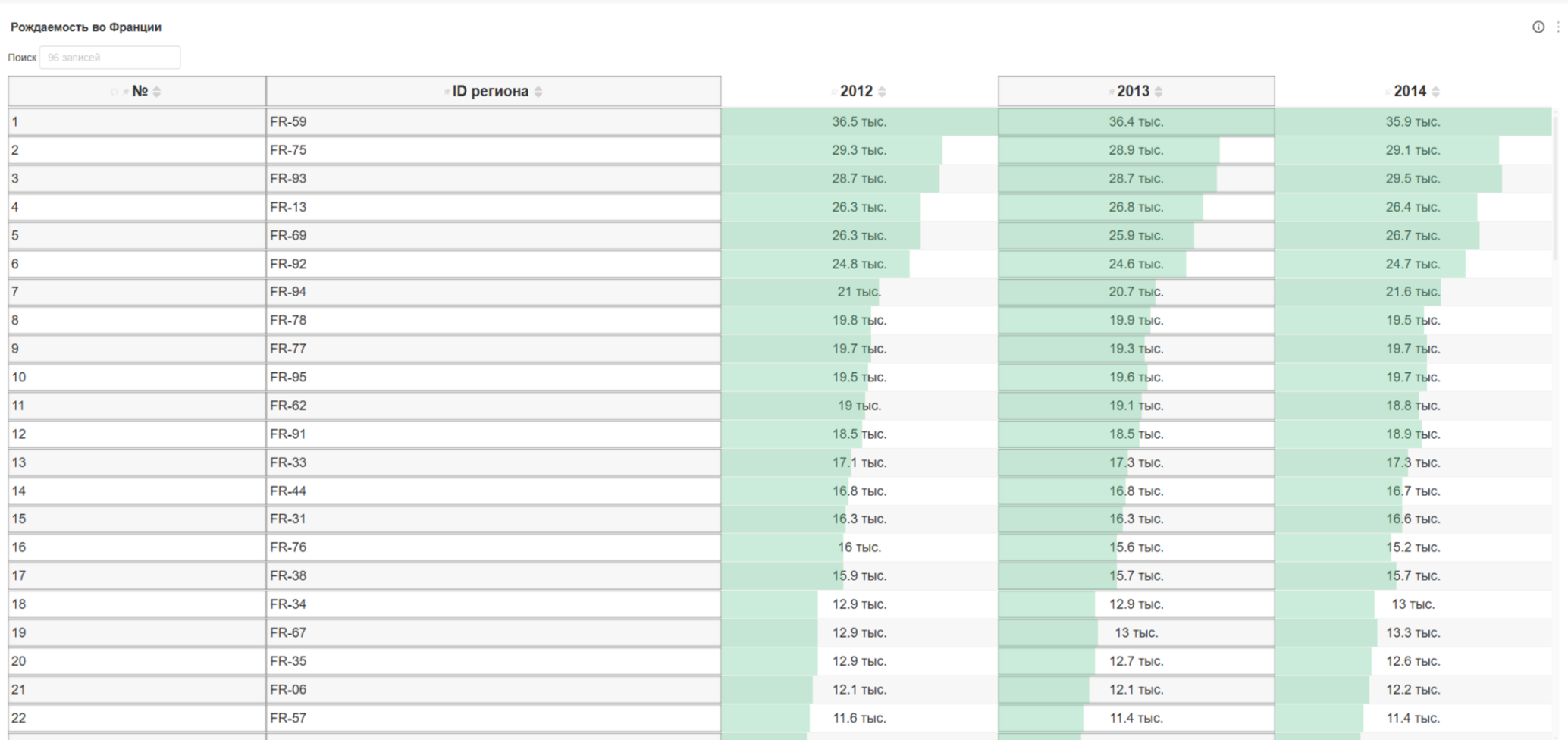Click the 36.5 тыс. value for 2012
Image resolution: width=1568 pixels, height=740 pixels.
[859, 121]
